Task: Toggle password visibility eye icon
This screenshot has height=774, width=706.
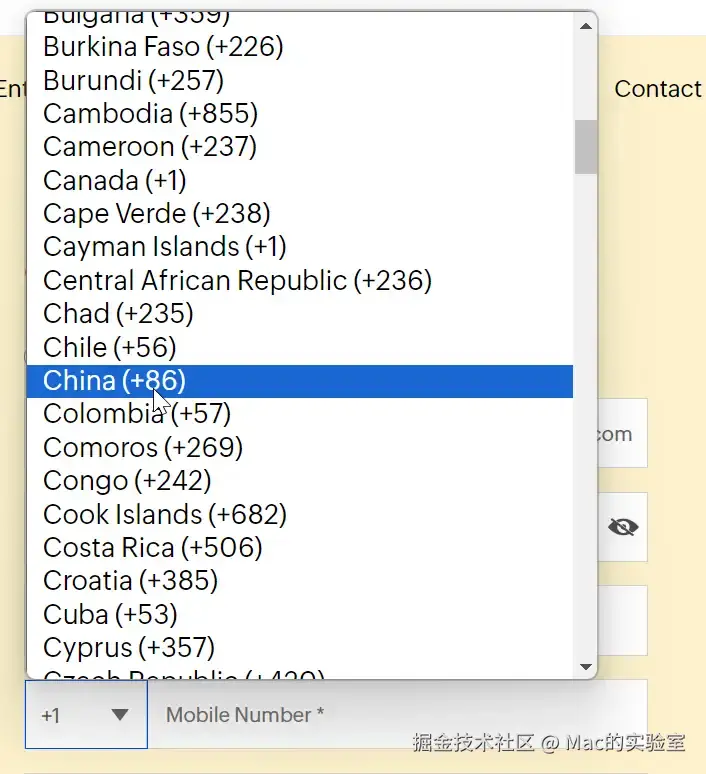Action: 623,527
